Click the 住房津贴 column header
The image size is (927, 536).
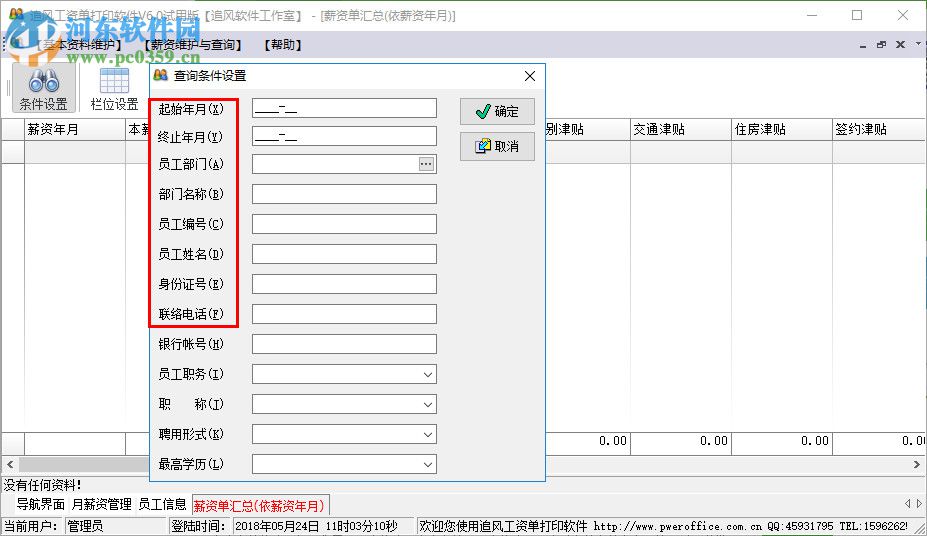(782, 129)
